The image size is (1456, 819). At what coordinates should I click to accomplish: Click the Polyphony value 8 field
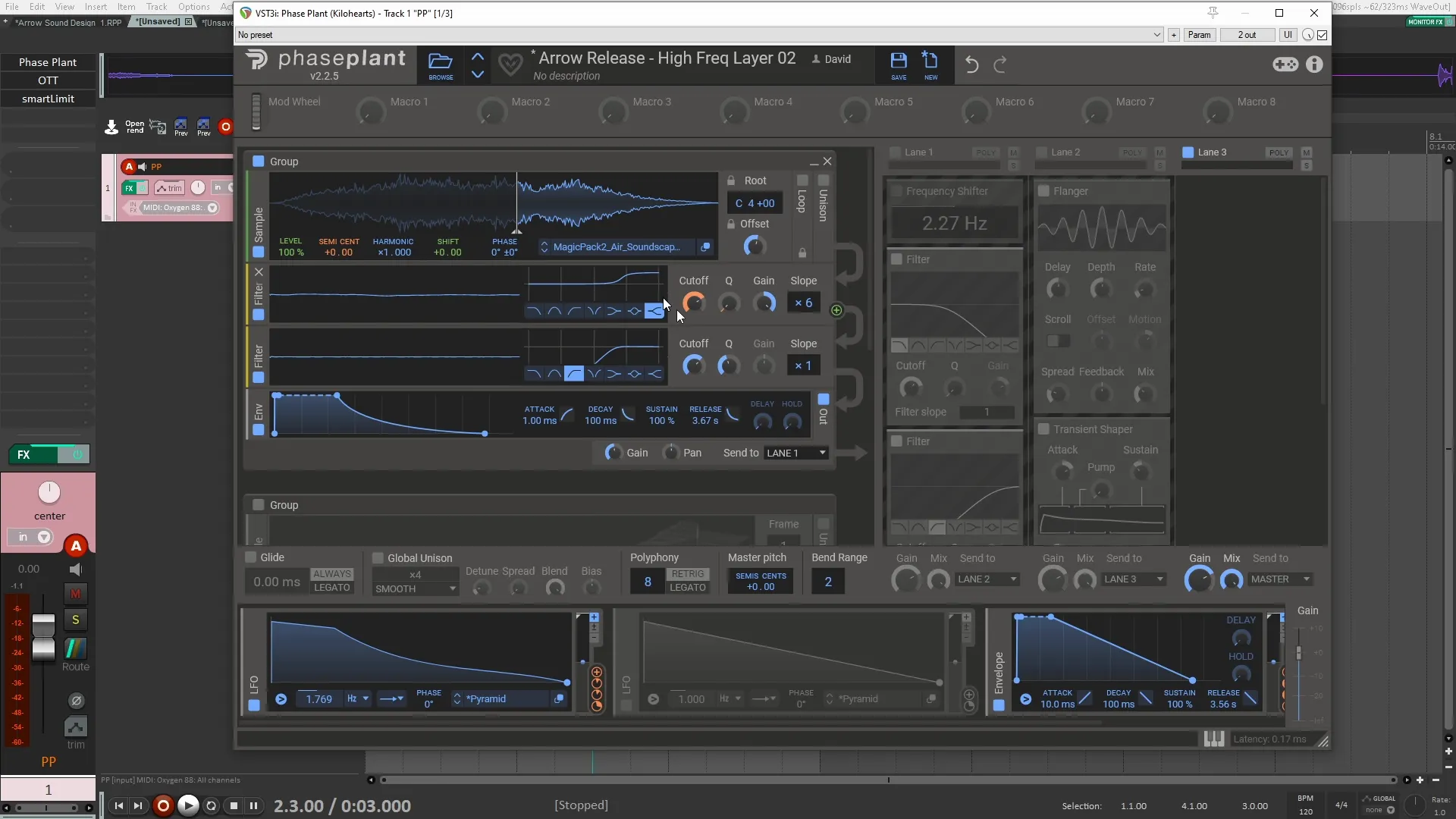point(648,582)
